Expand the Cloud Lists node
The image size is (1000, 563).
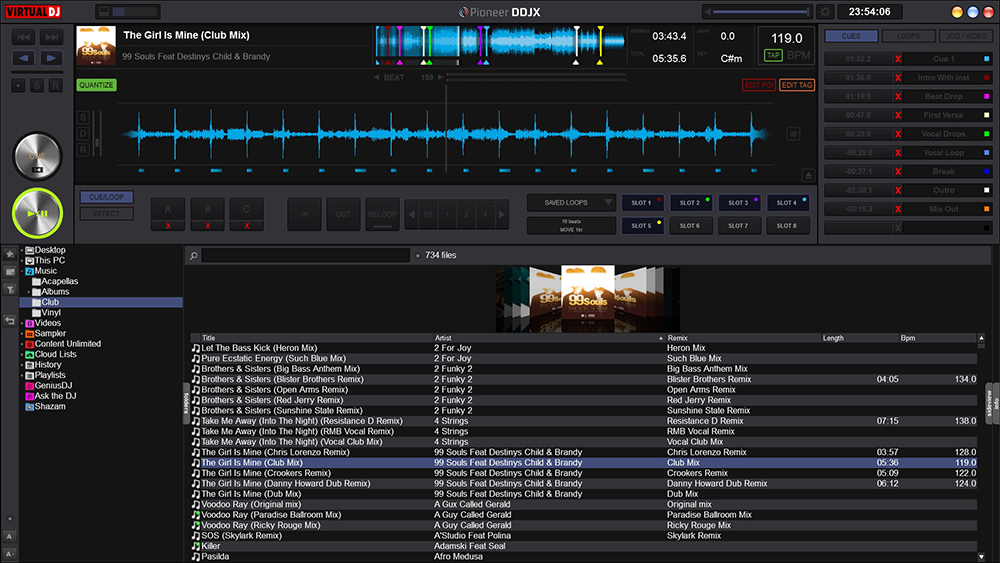point(22,355)
